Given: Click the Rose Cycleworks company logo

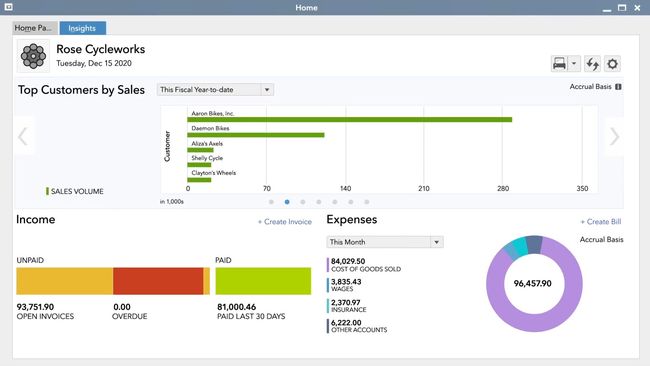Looking at the screenshot, I should coord(33,56).
